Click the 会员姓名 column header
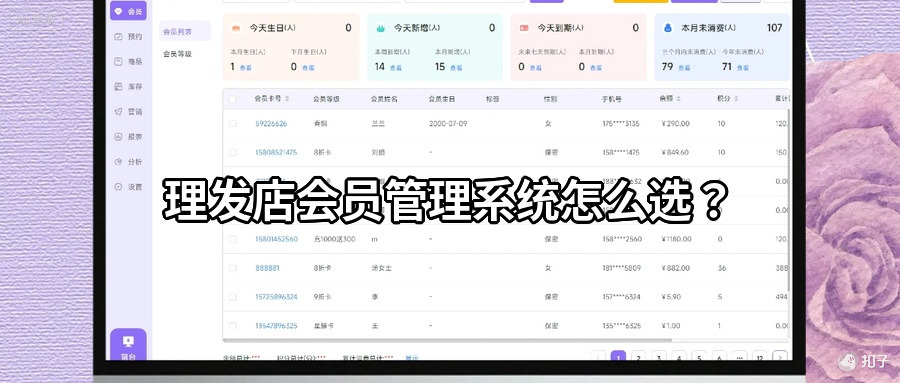Image resolution: width=900 pixels, height=383 pixels. [384, 99]
